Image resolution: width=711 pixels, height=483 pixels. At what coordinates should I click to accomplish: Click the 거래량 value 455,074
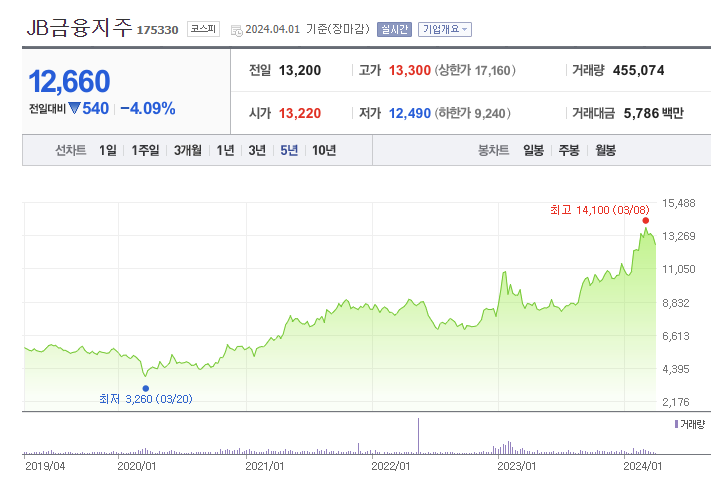coord(638,70)
